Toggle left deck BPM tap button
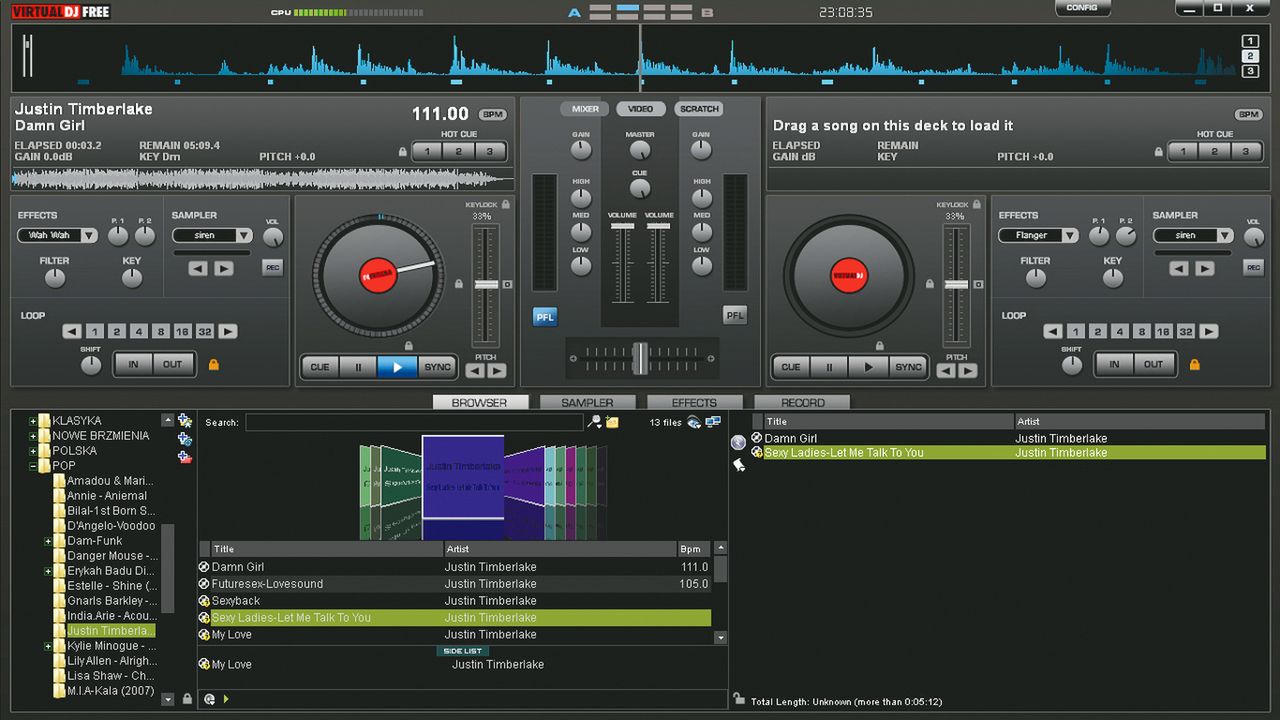This screenshot has width=1280, height=720. pyautogui.click(x=492, y=114)
